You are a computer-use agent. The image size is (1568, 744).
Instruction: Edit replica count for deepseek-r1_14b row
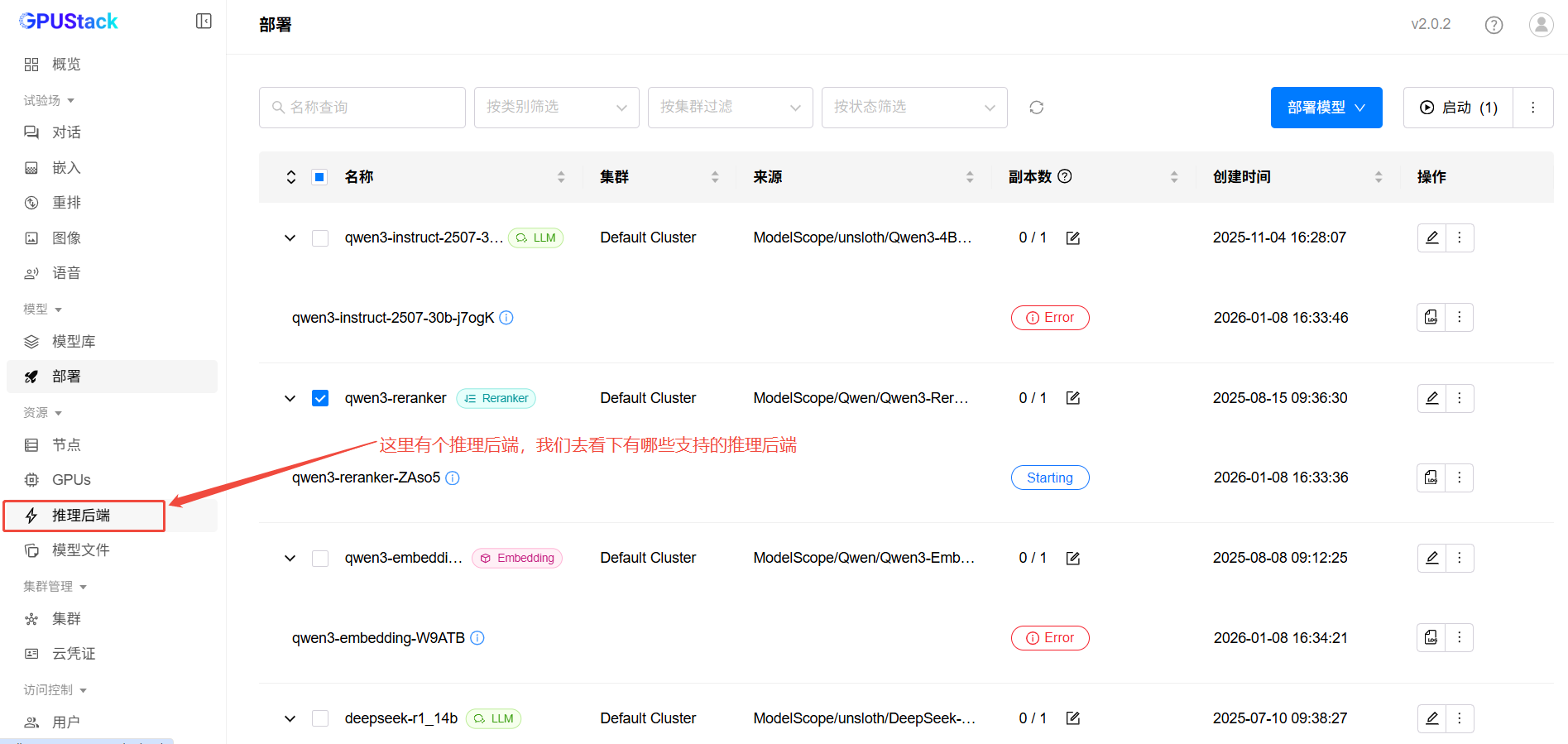coord(1073,718)
